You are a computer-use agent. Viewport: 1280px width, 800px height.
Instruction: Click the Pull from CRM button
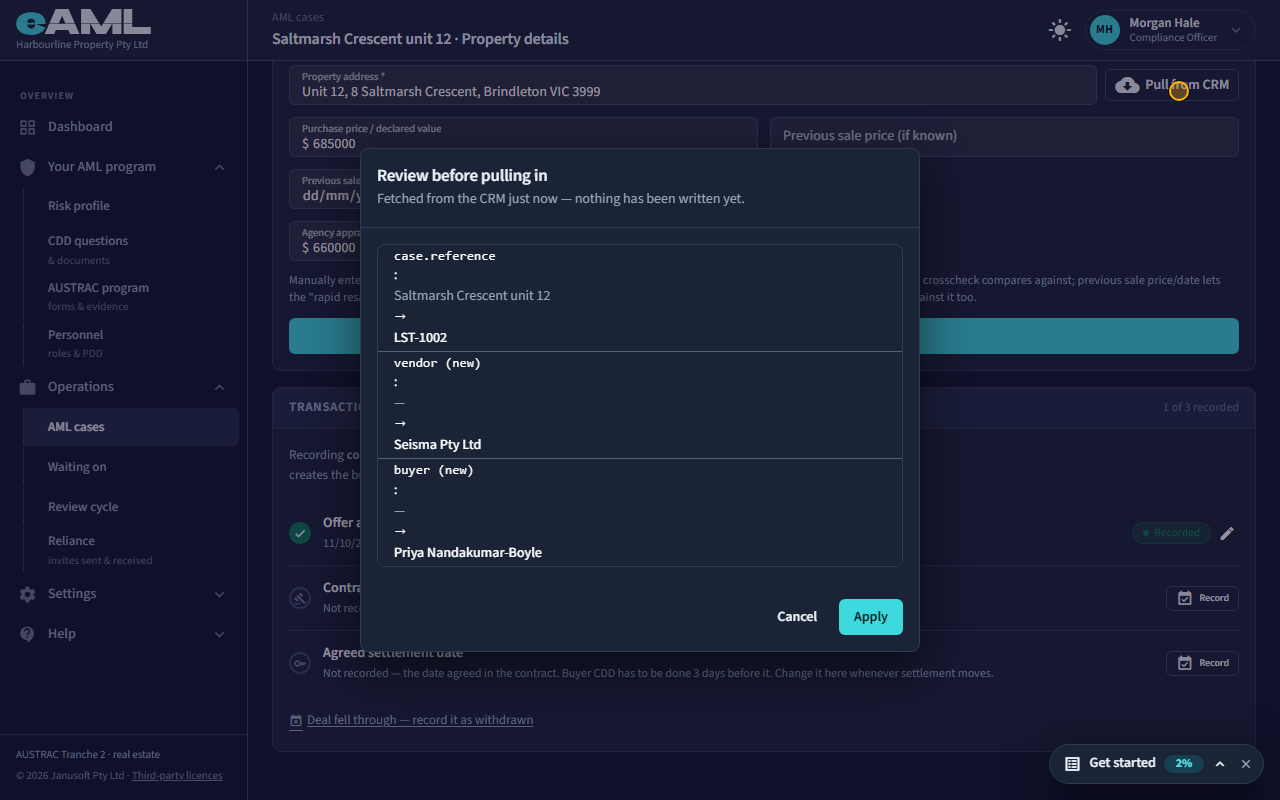point(1172,85)
